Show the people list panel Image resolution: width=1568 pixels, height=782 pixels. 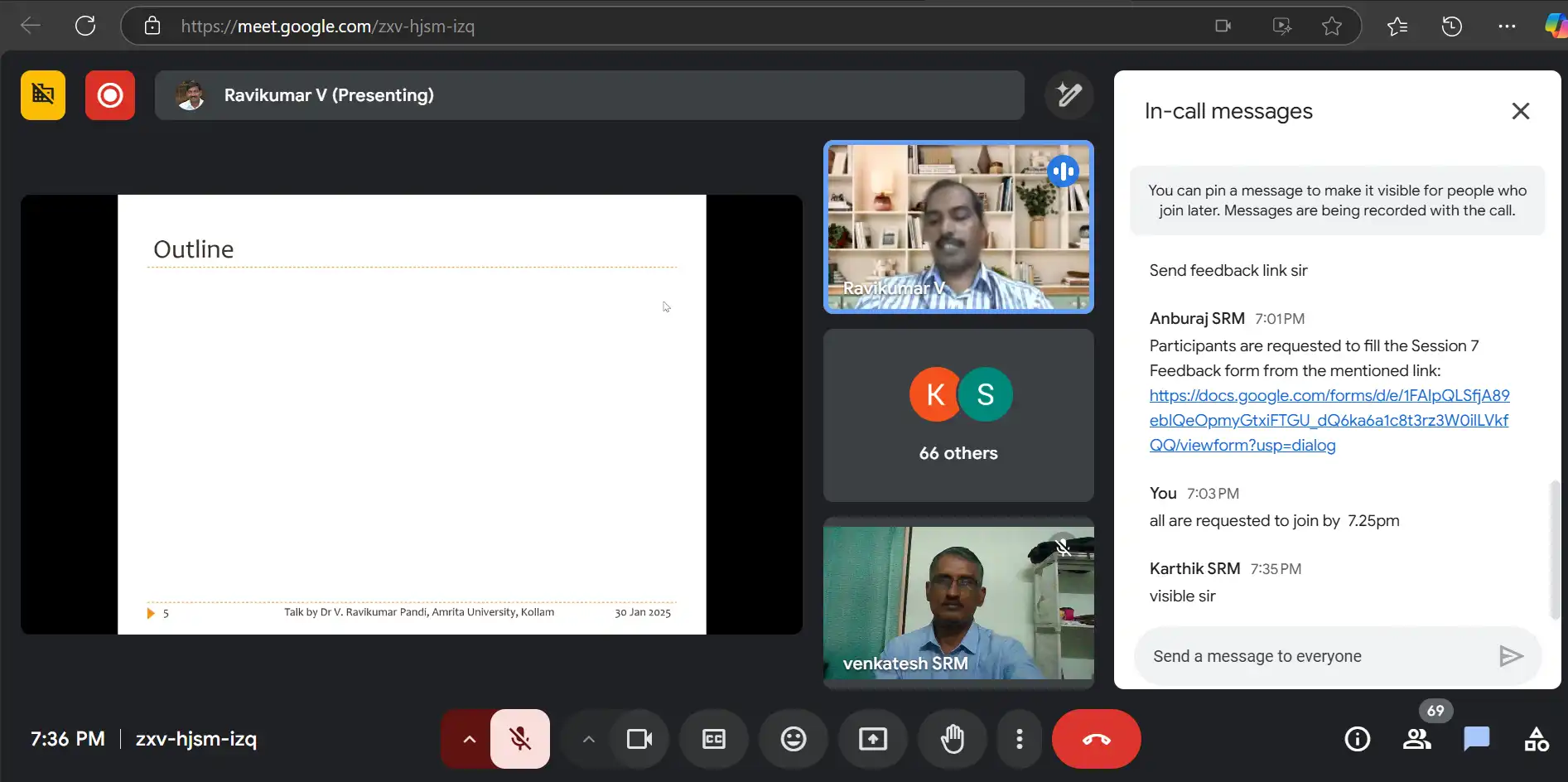click(x=1416, y=739)
